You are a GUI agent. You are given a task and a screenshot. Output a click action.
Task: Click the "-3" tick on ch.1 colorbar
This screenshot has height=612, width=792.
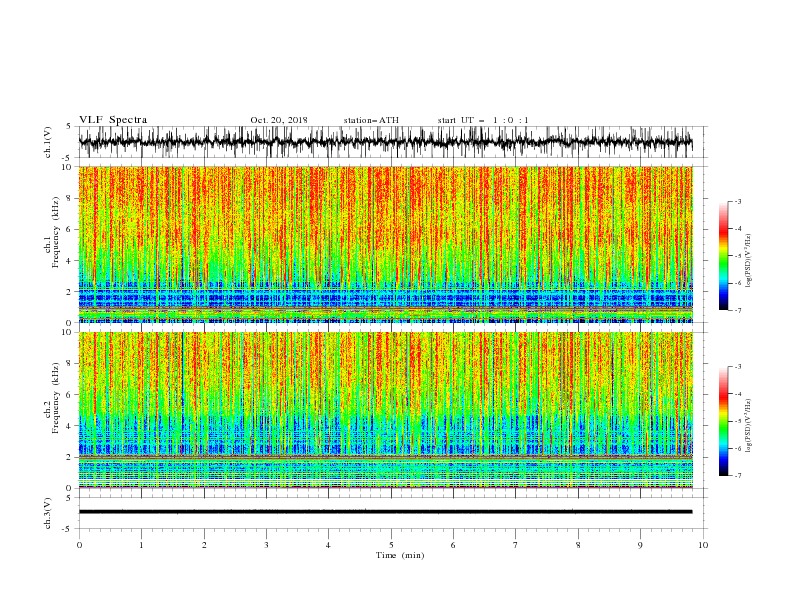737,201
